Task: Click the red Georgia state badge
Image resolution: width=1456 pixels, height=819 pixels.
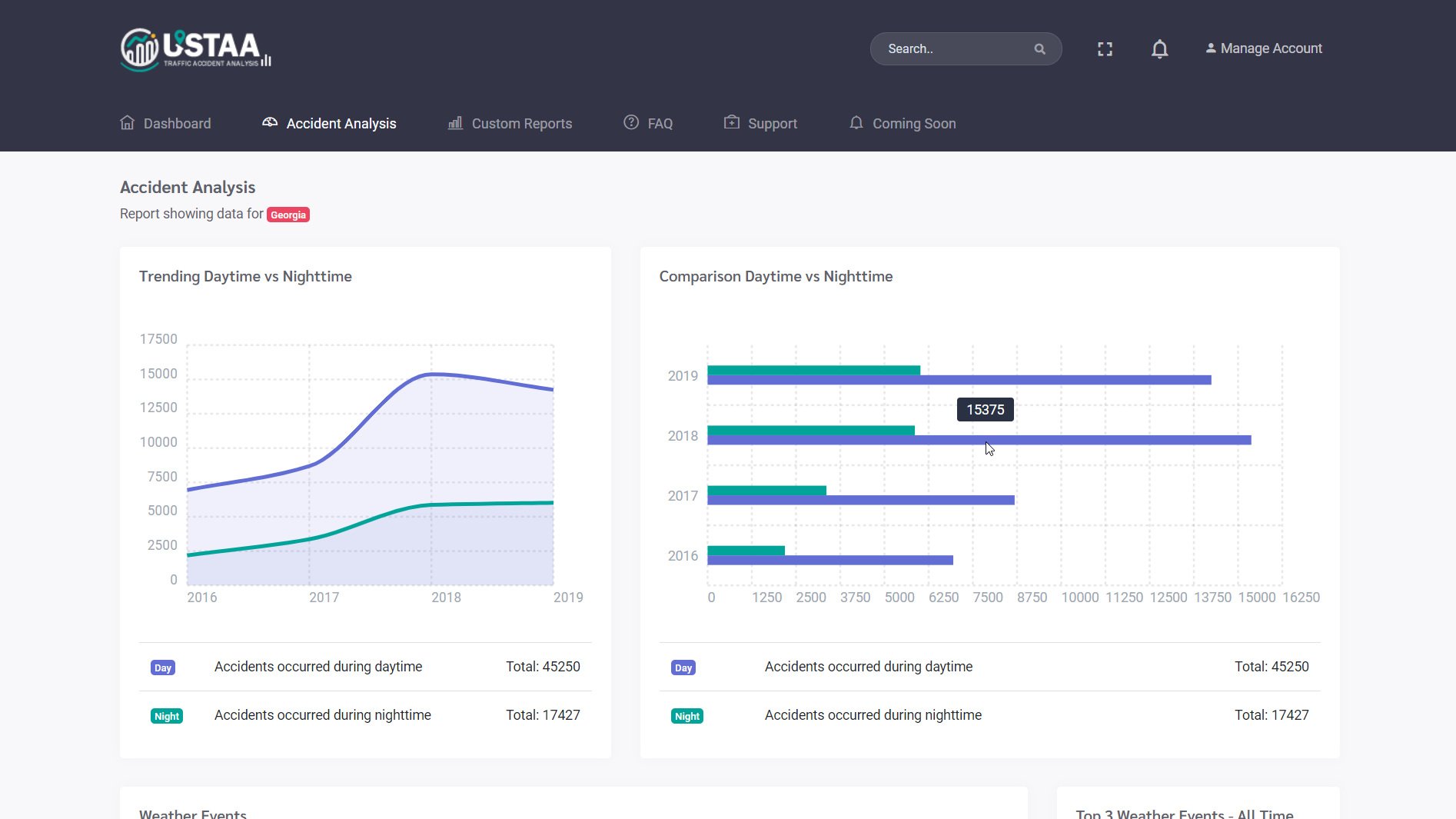Action: click(x=288, y=215)
